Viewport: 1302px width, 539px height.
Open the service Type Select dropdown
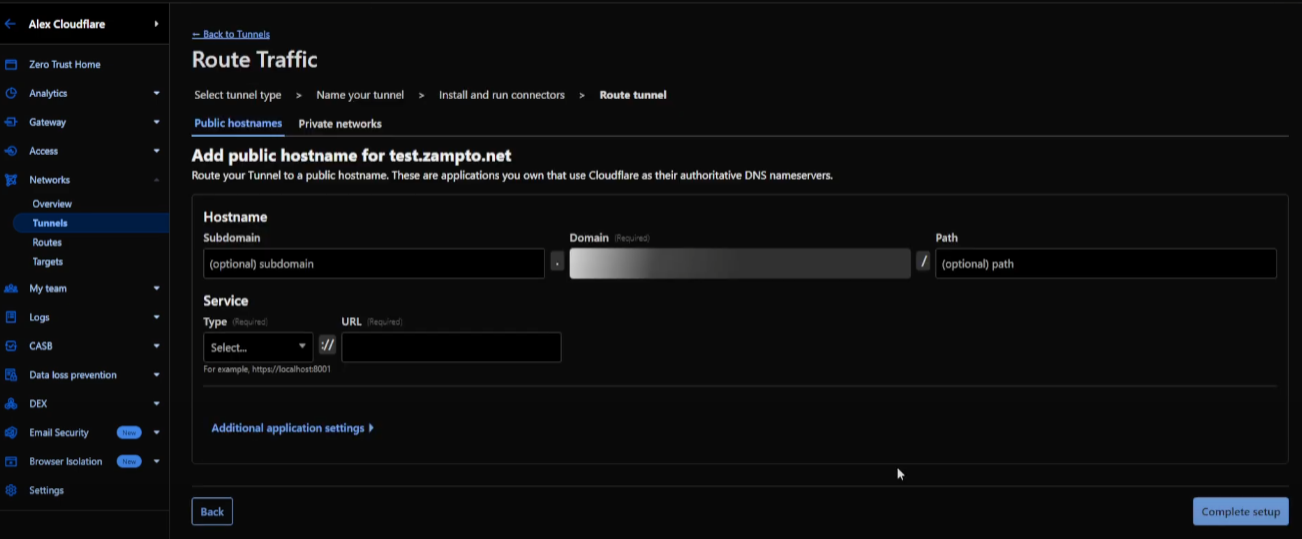click(x=258, y=347)
